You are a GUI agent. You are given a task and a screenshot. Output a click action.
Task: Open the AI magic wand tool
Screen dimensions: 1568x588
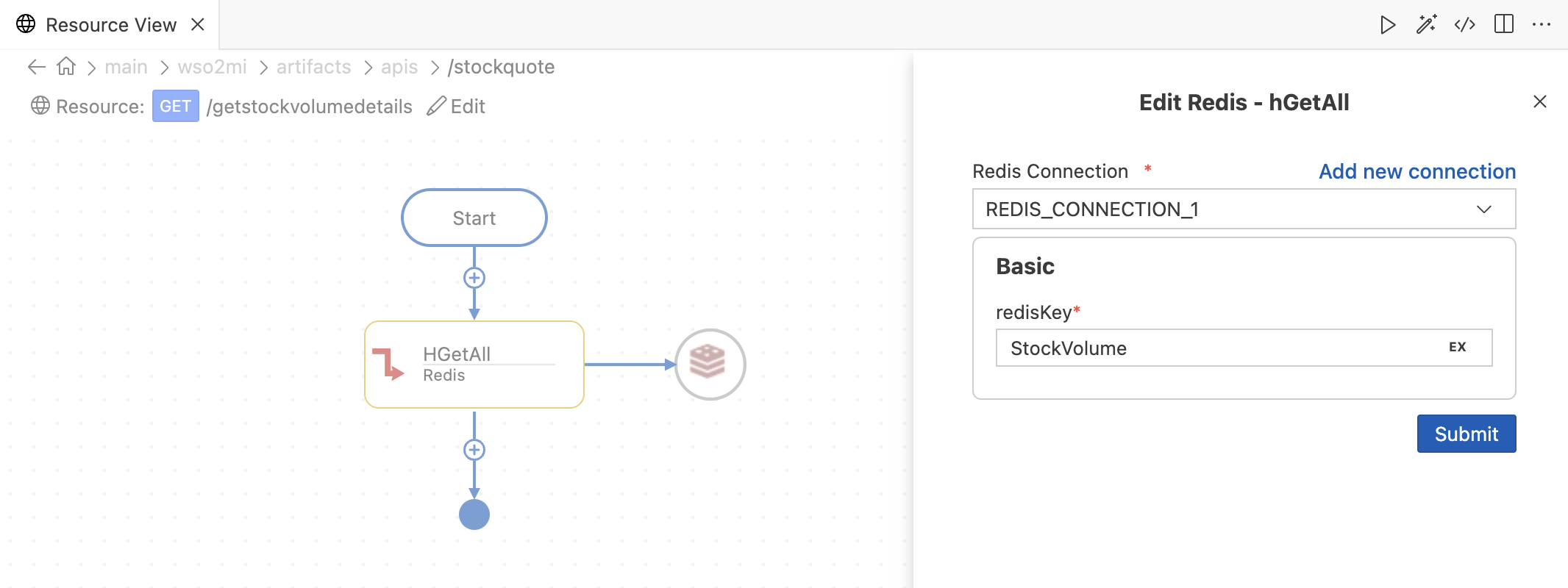click(x=1426, y=25)
